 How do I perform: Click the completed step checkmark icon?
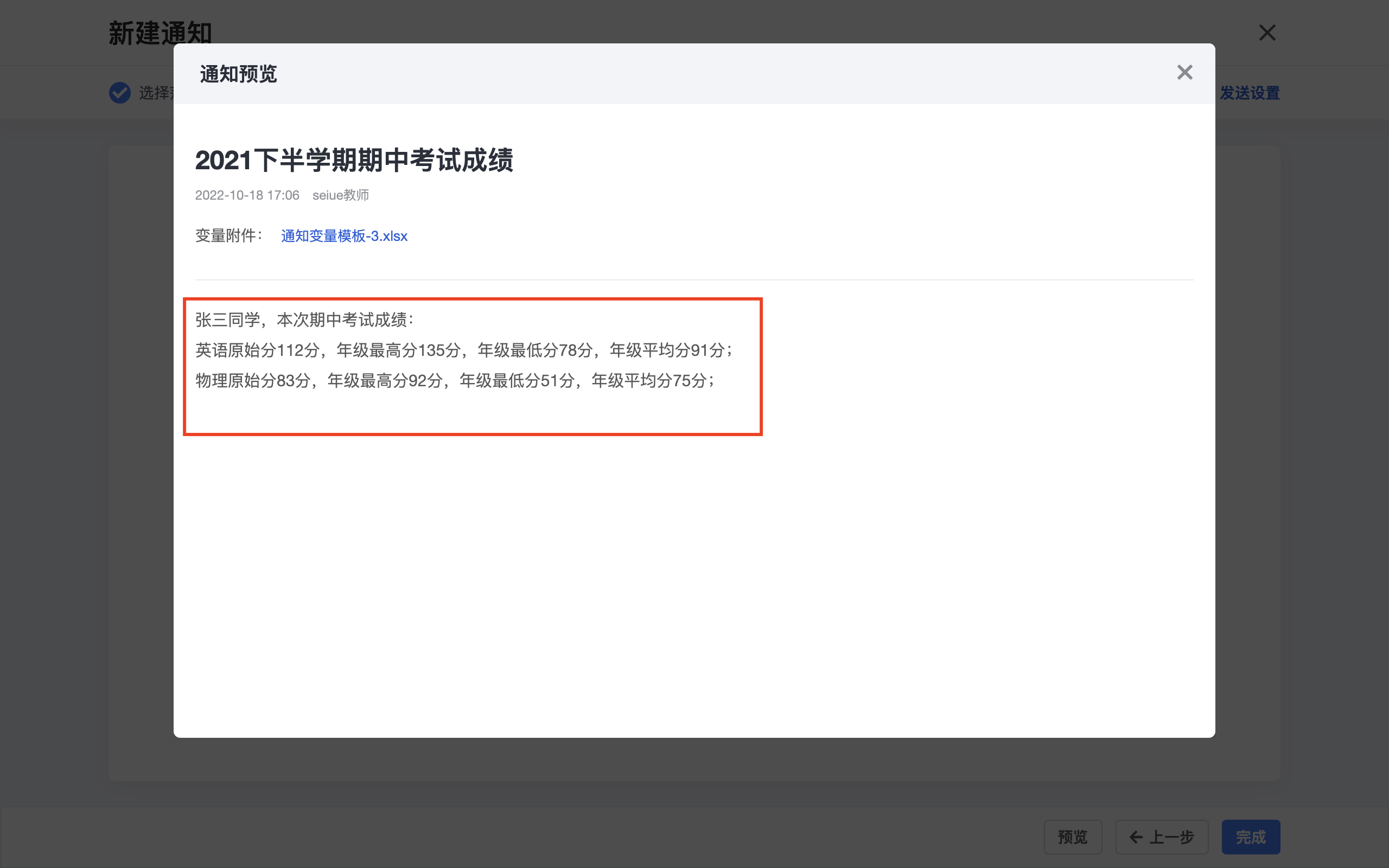click(120, 93)
